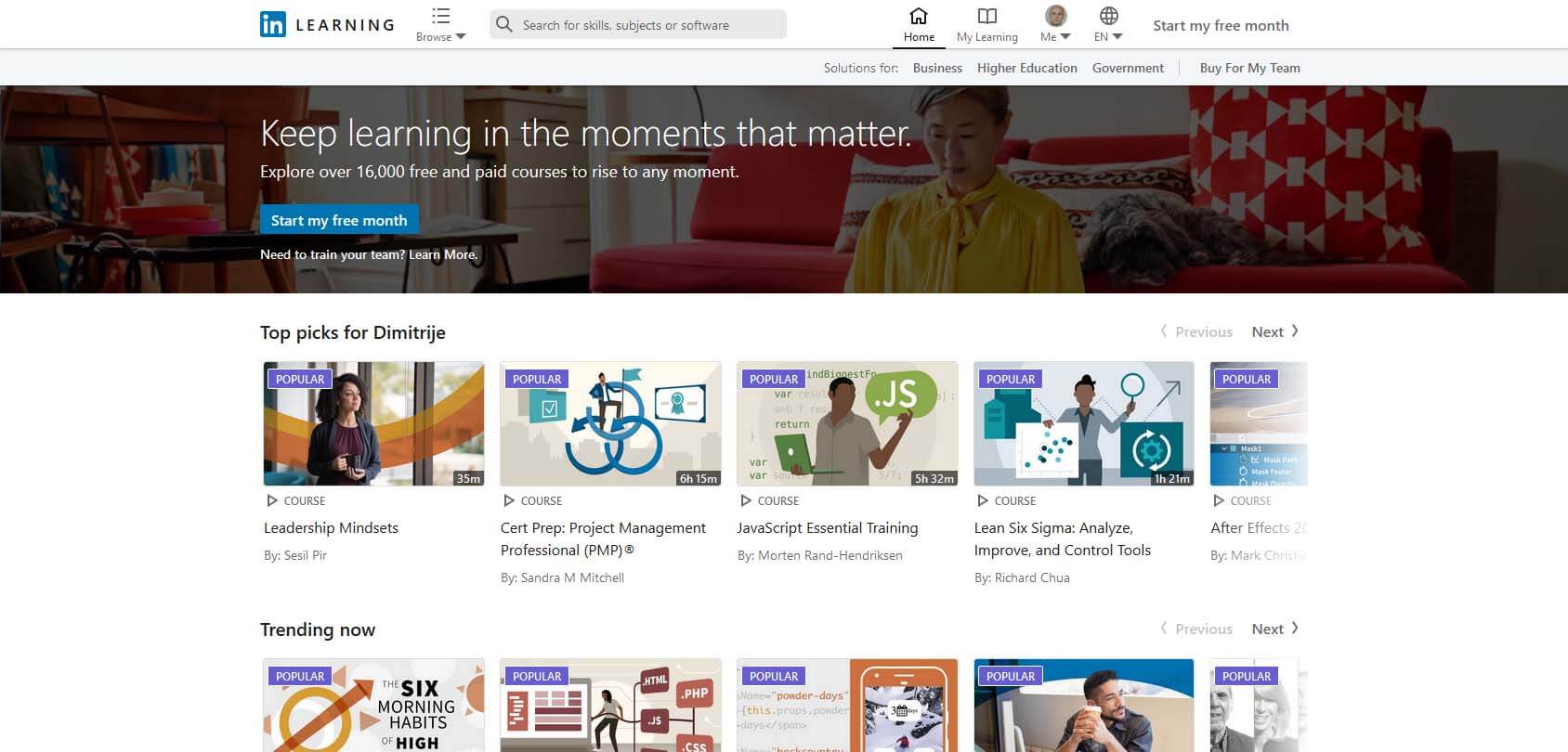
Task: Open trending thumbnail of man holding cup
Action: click(1084, 706)
